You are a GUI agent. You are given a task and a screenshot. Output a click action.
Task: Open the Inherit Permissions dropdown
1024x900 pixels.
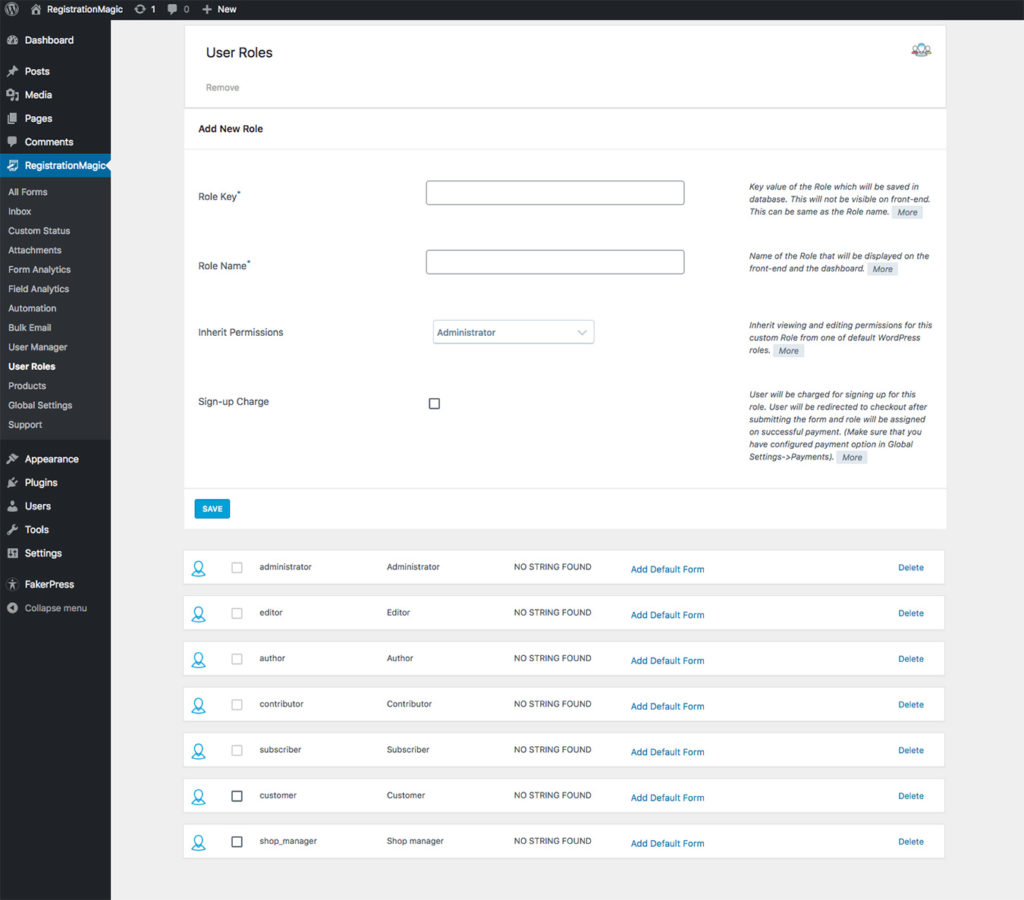[513, 332]
